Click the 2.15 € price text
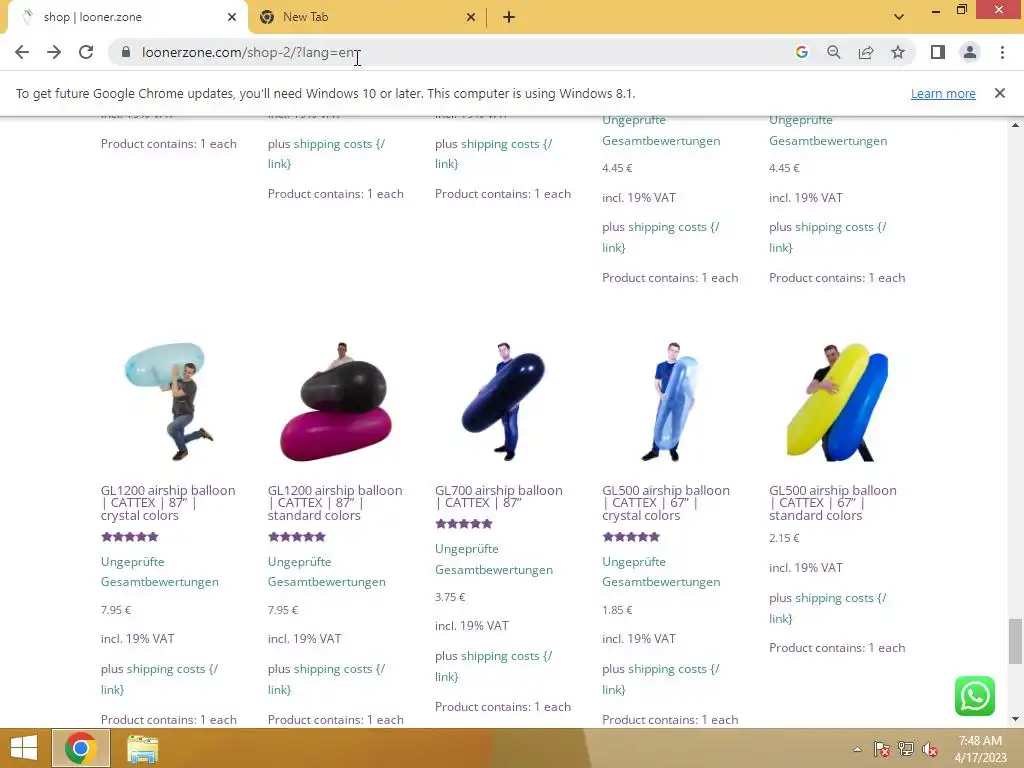The height and width of the screenshot is (768, 1024). pyautogui.click(x=784, y=538)
